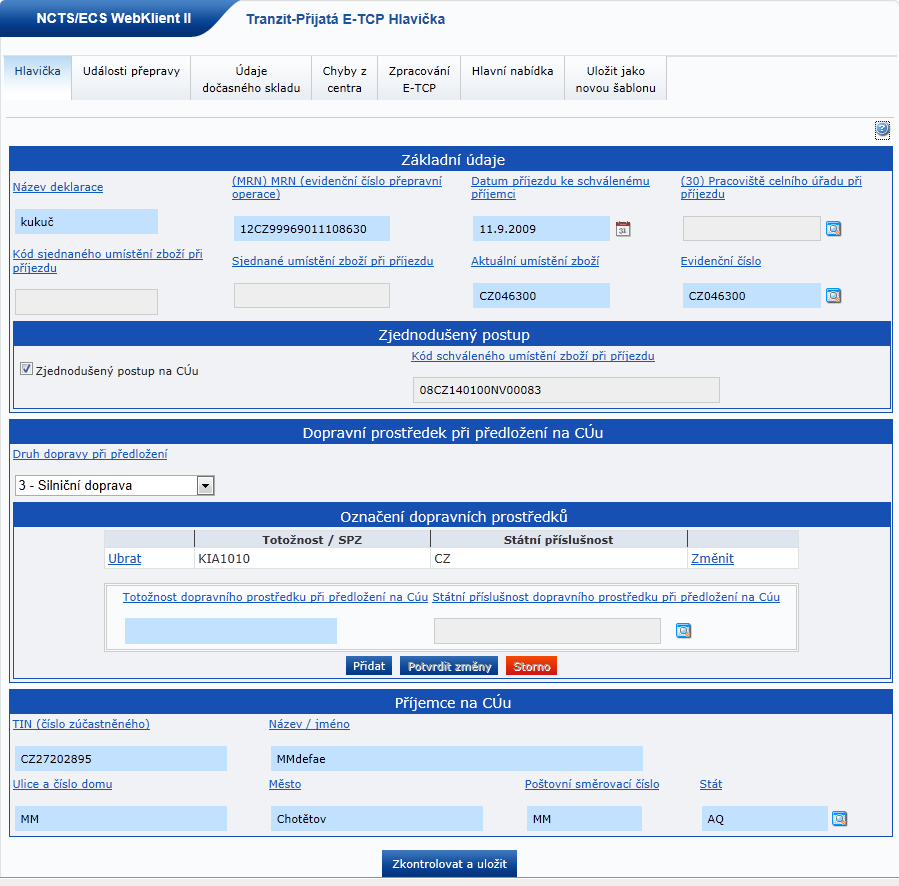
Task: Open lookup for vehicle nationality field
Action: pos(683,631)
